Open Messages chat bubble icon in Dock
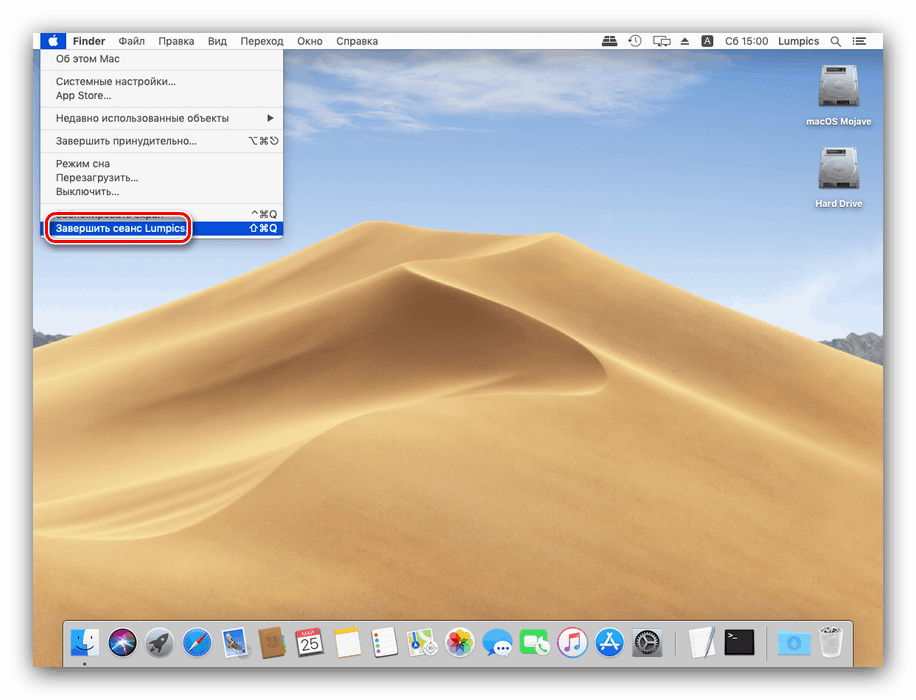916x700 pixels. 497,643
